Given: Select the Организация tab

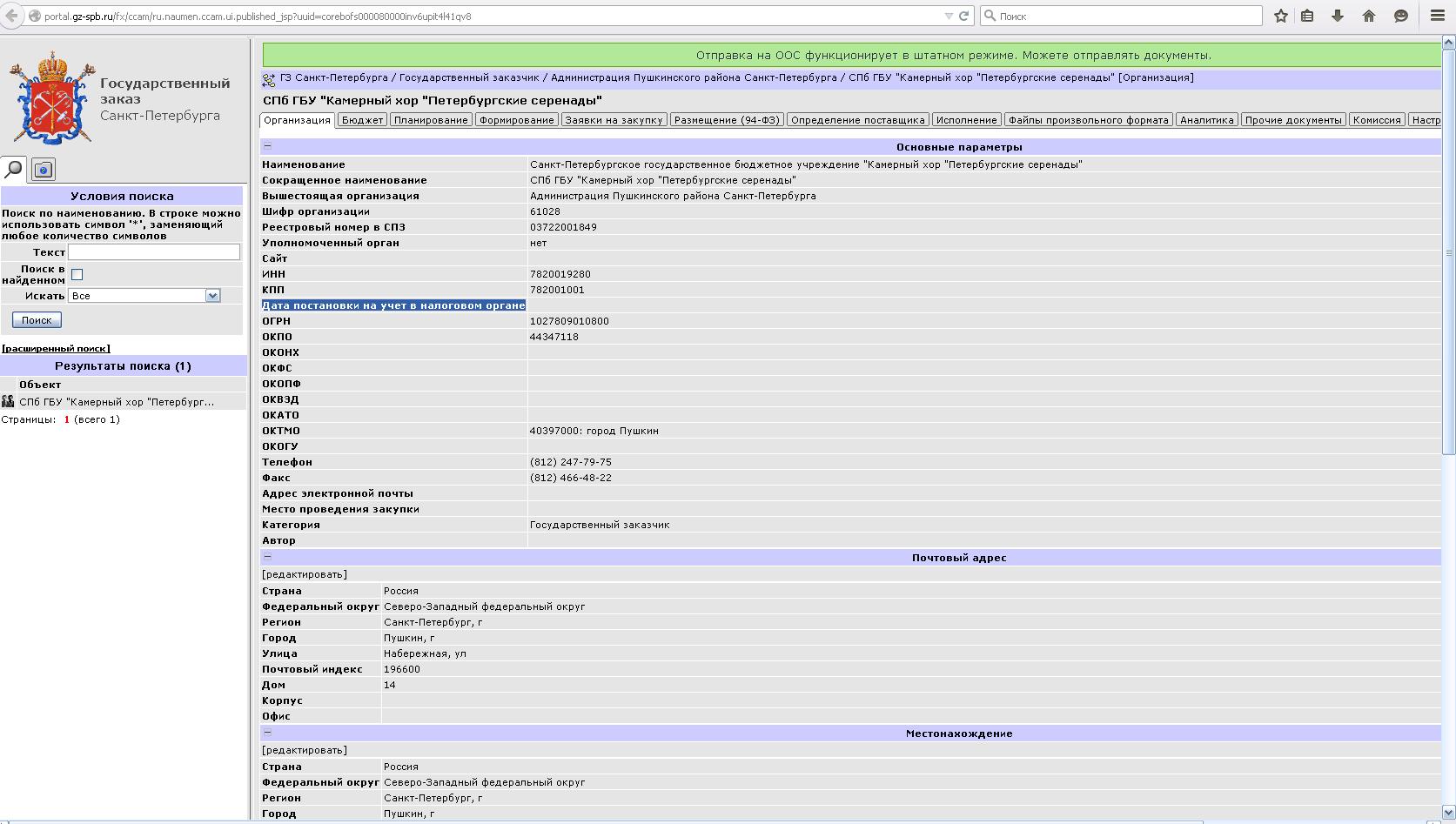Looking at the screenshot, I should [x=297, y=120].
